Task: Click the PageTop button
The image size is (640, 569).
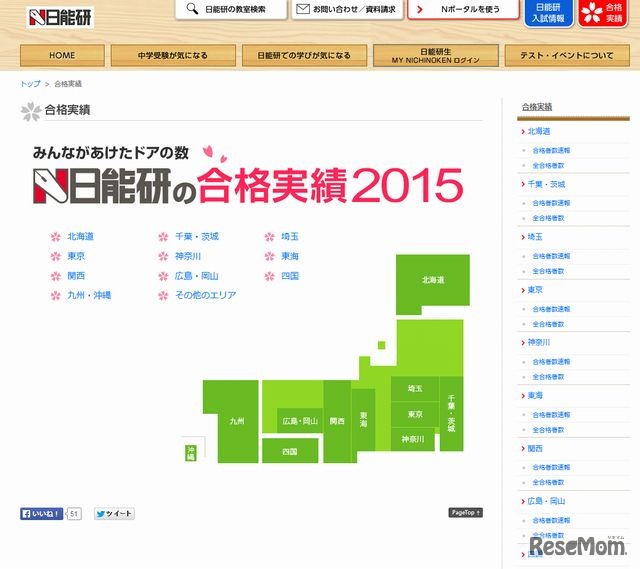Action: click(x=465, y=513)
